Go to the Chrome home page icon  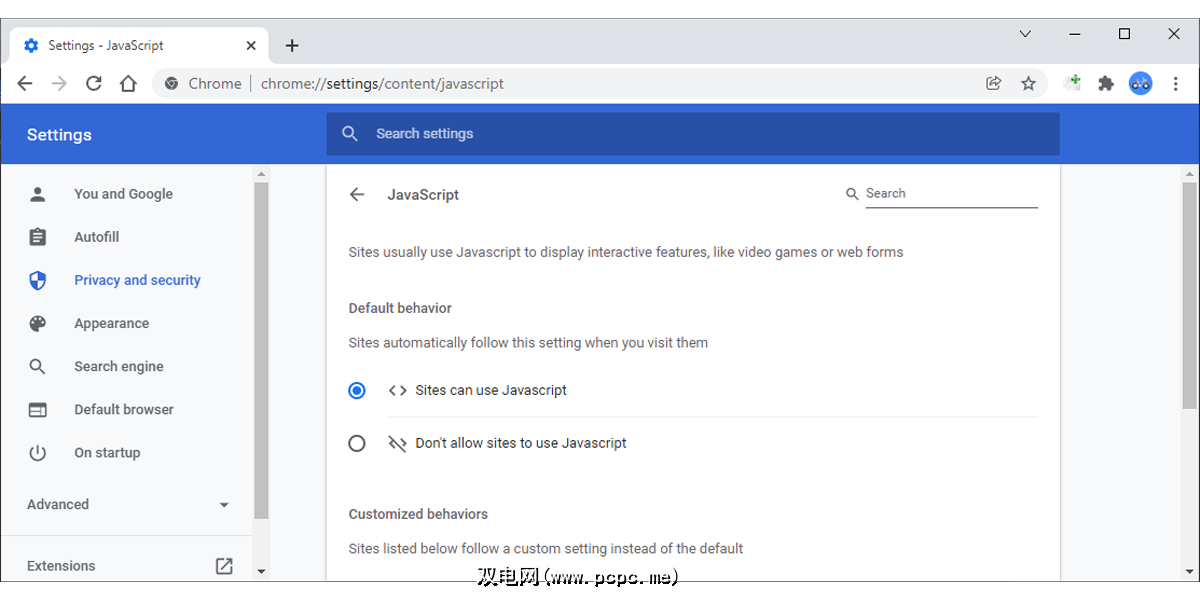click(128, 84)
